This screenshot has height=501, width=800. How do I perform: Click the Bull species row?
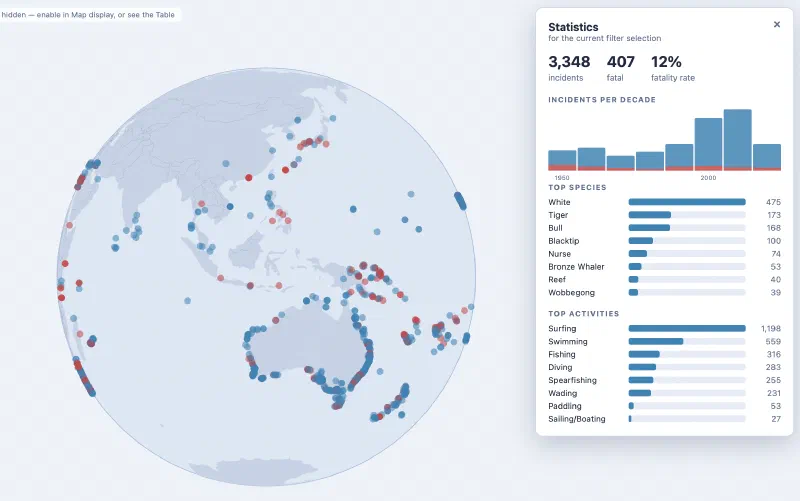tap(664, 228)
